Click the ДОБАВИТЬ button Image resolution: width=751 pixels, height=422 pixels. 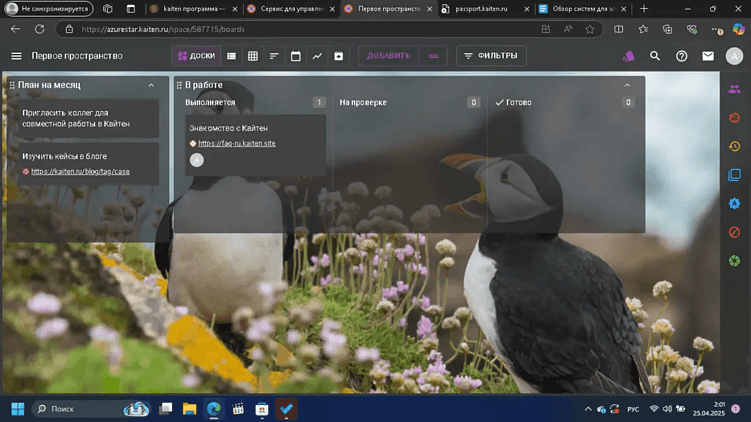389,56
